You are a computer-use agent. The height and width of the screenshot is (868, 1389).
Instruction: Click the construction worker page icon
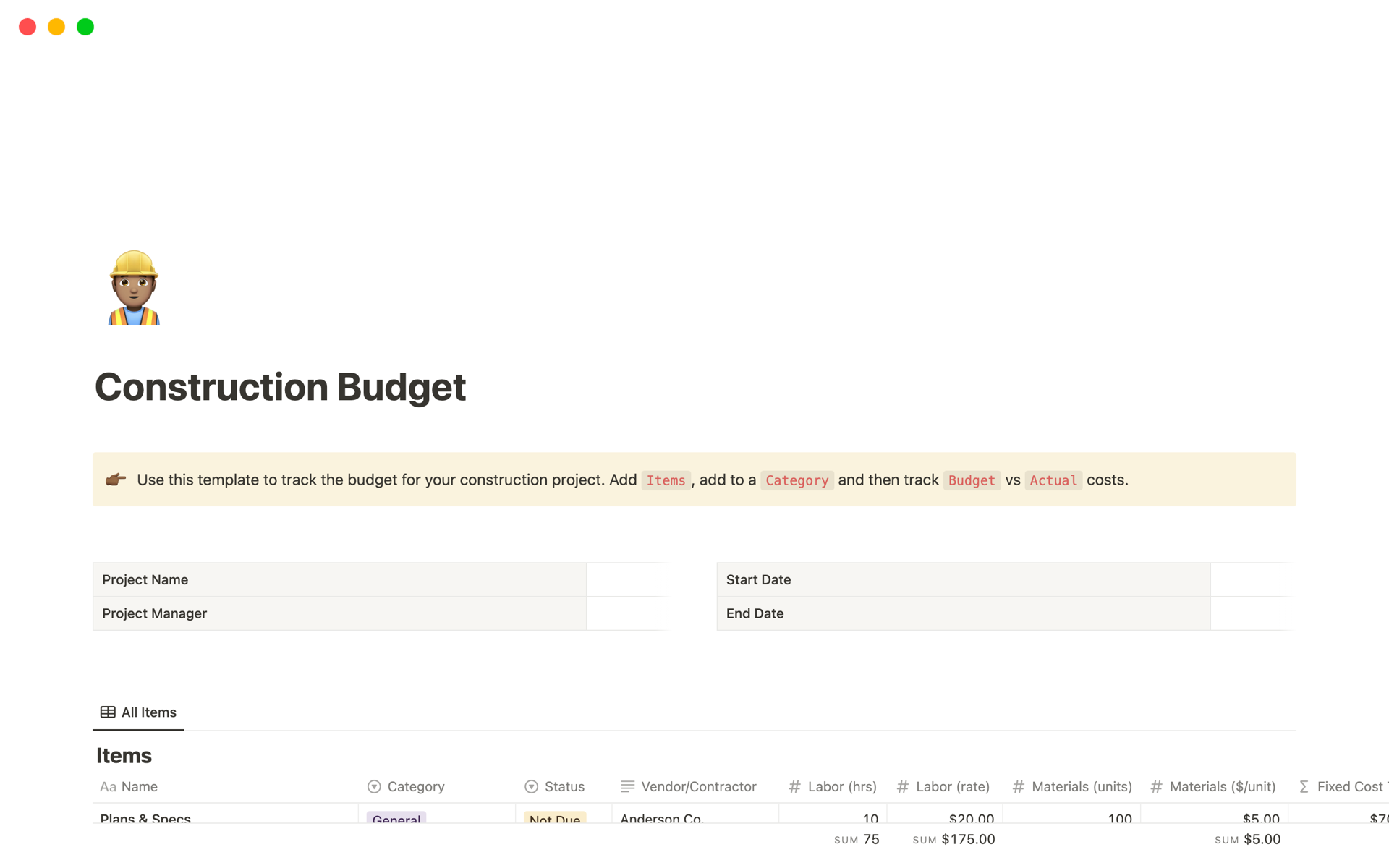pos(134,287)
